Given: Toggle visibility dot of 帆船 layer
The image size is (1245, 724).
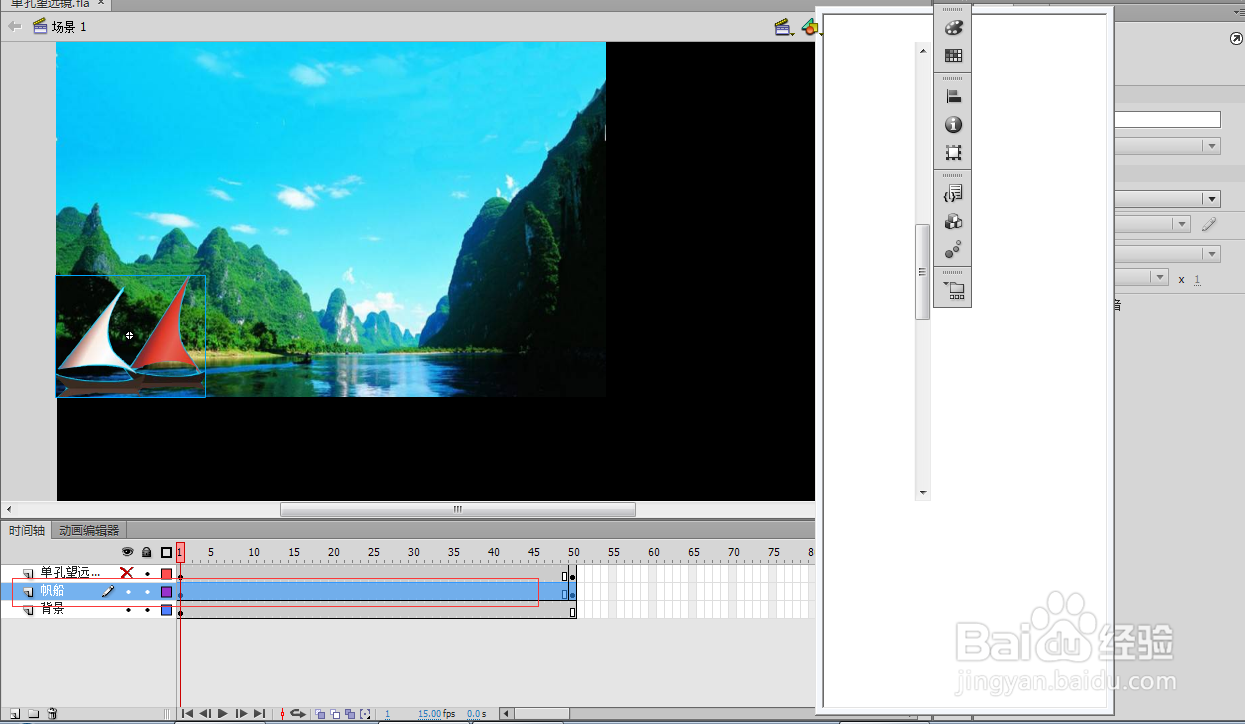Looking at the screenshot, I should coord(128,592).
